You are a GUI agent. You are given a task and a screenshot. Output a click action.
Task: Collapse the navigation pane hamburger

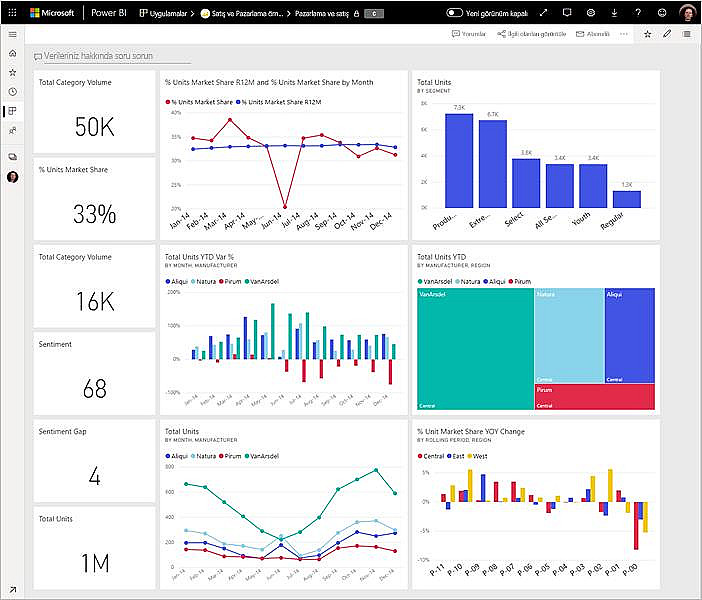tap(13, 34)
